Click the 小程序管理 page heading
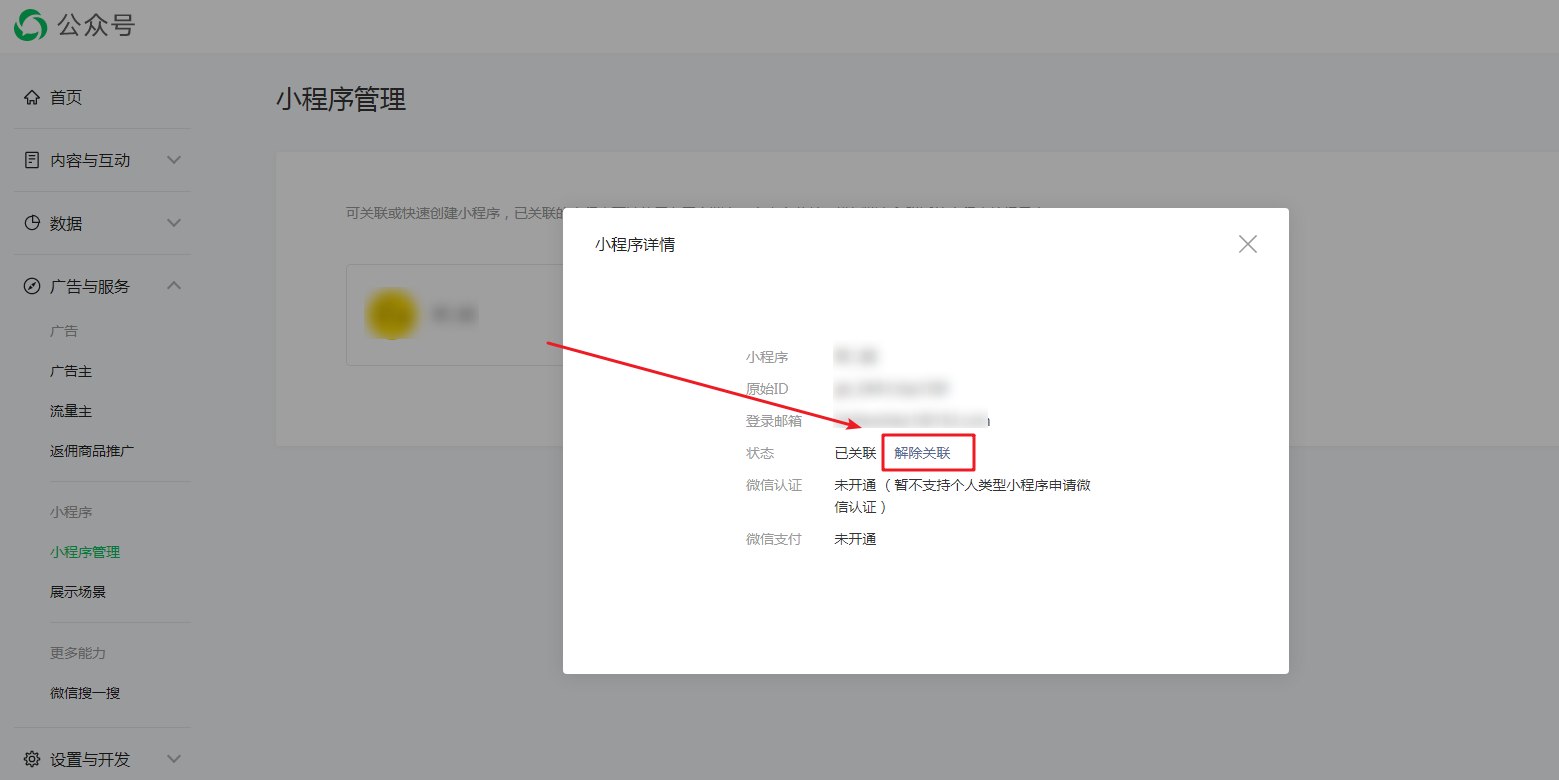 pyautogui.click(x=341, y=99)
